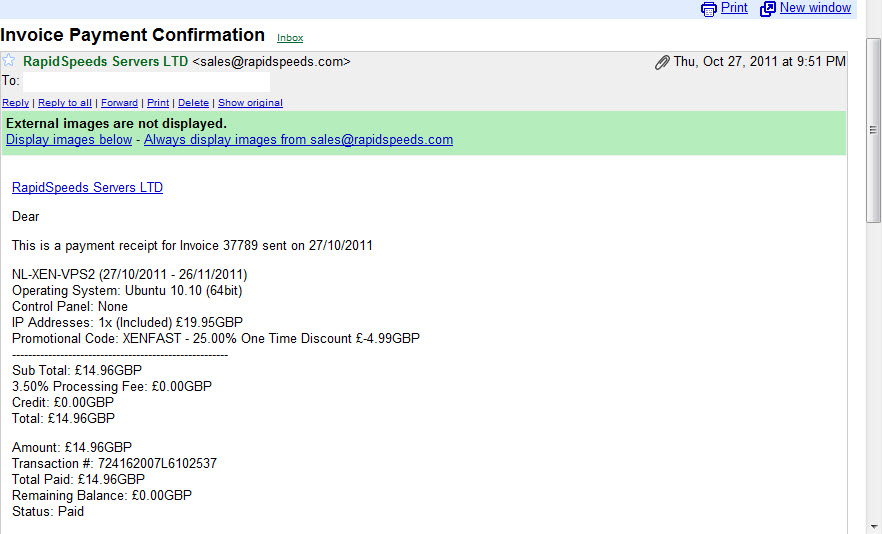Open the top Print link
The height and width of the screenshot is (534, 882).
(x=734, y=8)
